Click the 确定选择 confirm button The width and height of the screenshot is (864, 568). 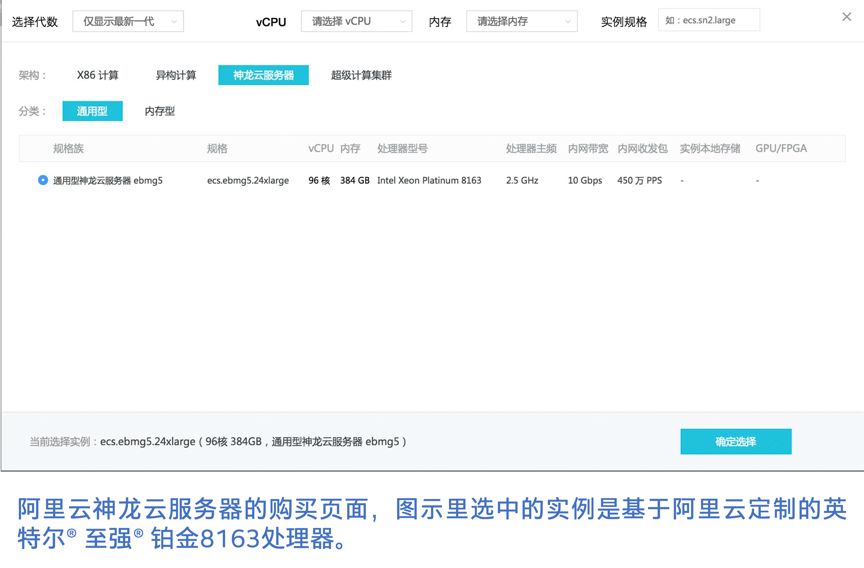coord(736,441)
